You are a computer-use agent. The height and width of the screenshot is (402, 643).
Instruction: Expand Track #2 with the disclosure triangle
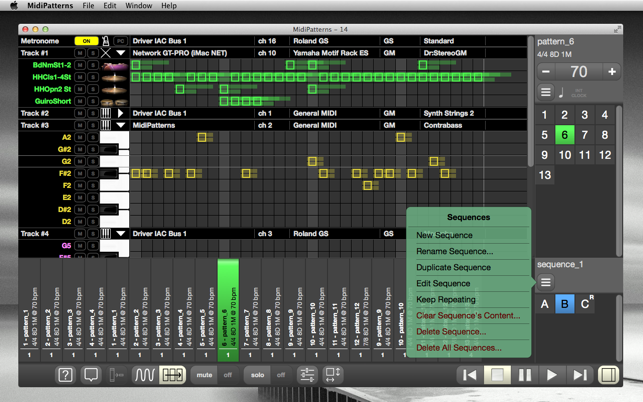[120, 113]
